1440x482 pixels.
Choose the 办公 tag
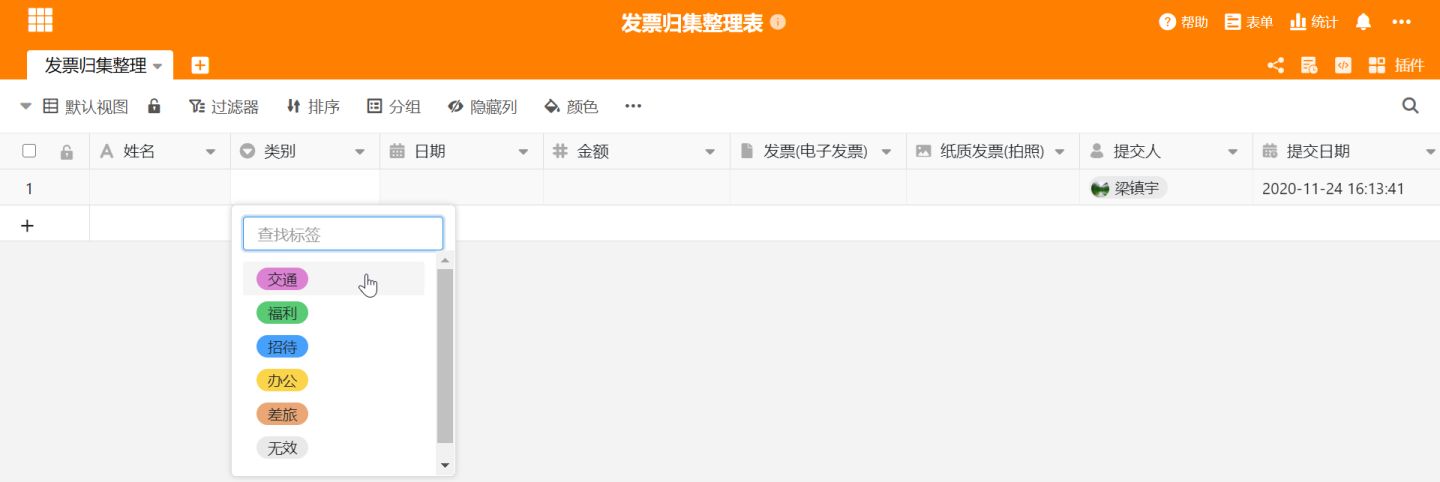point(282,380)
